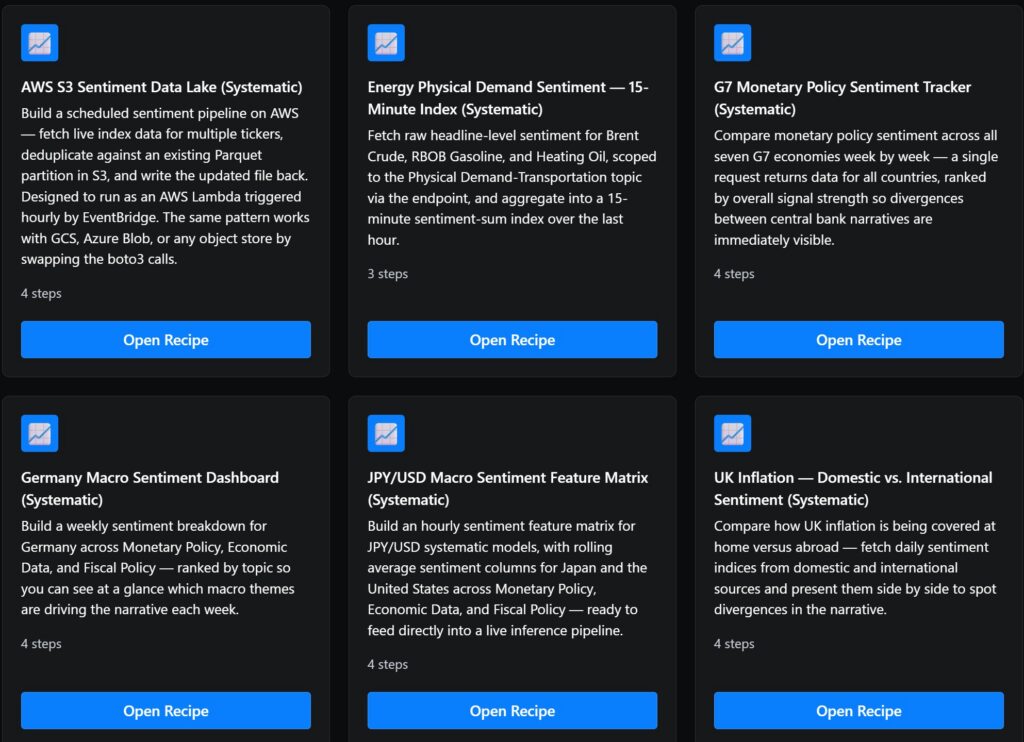Click the chart icon on AWS S3 Sentiment Data Lake card
Image resolution: width=1024 pixels, height=742 pixels.
click(x=39, y=42)
